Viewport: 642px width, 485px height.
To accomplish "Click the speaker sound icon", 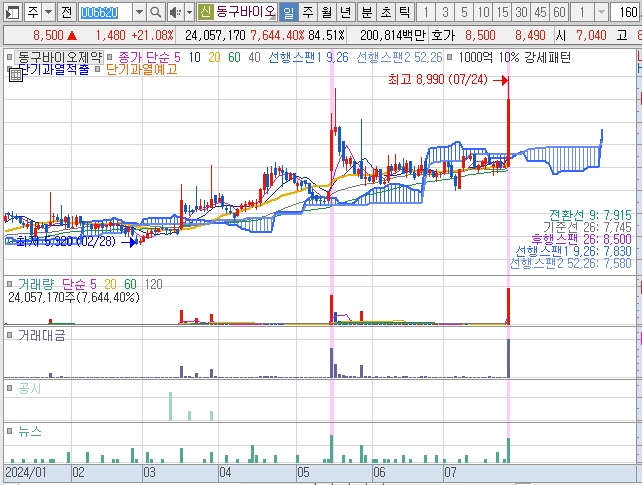I will tap(175, 12).
